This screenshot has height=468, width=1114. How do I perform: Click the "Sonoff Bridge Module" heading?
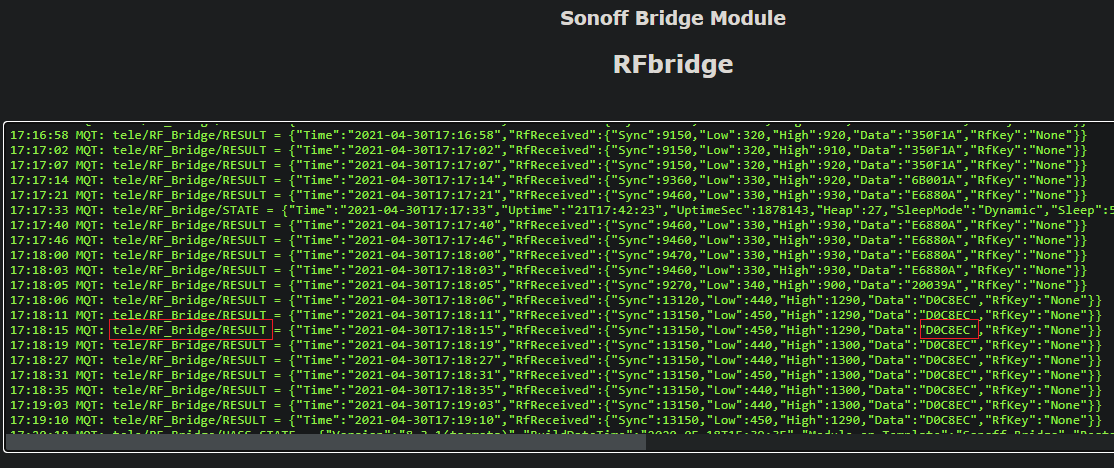tap(673, 18)
